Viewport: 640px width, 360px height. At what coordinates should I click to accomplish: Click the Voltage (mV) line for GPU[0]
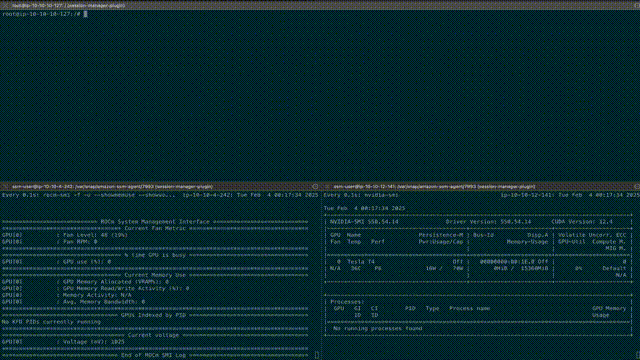click(x=63, y=342)
